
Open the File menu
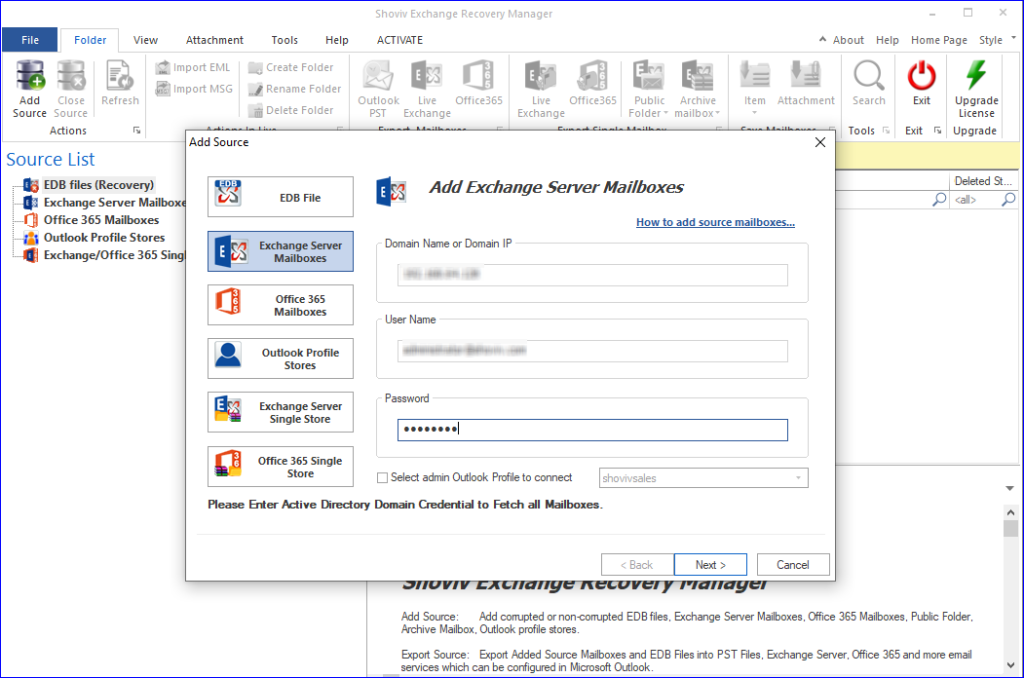tap(30, 40)
